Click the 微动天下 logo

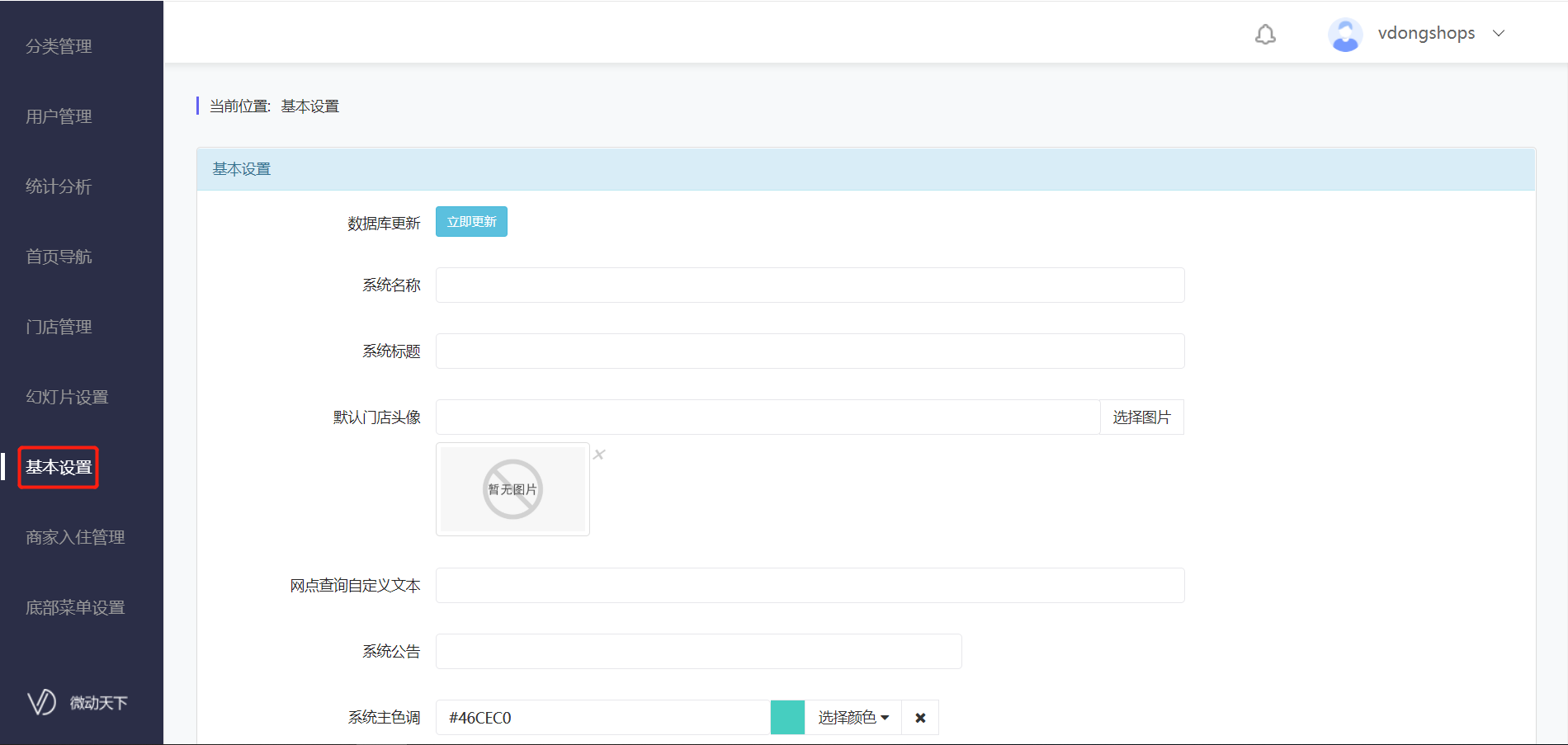coord(78,702)
